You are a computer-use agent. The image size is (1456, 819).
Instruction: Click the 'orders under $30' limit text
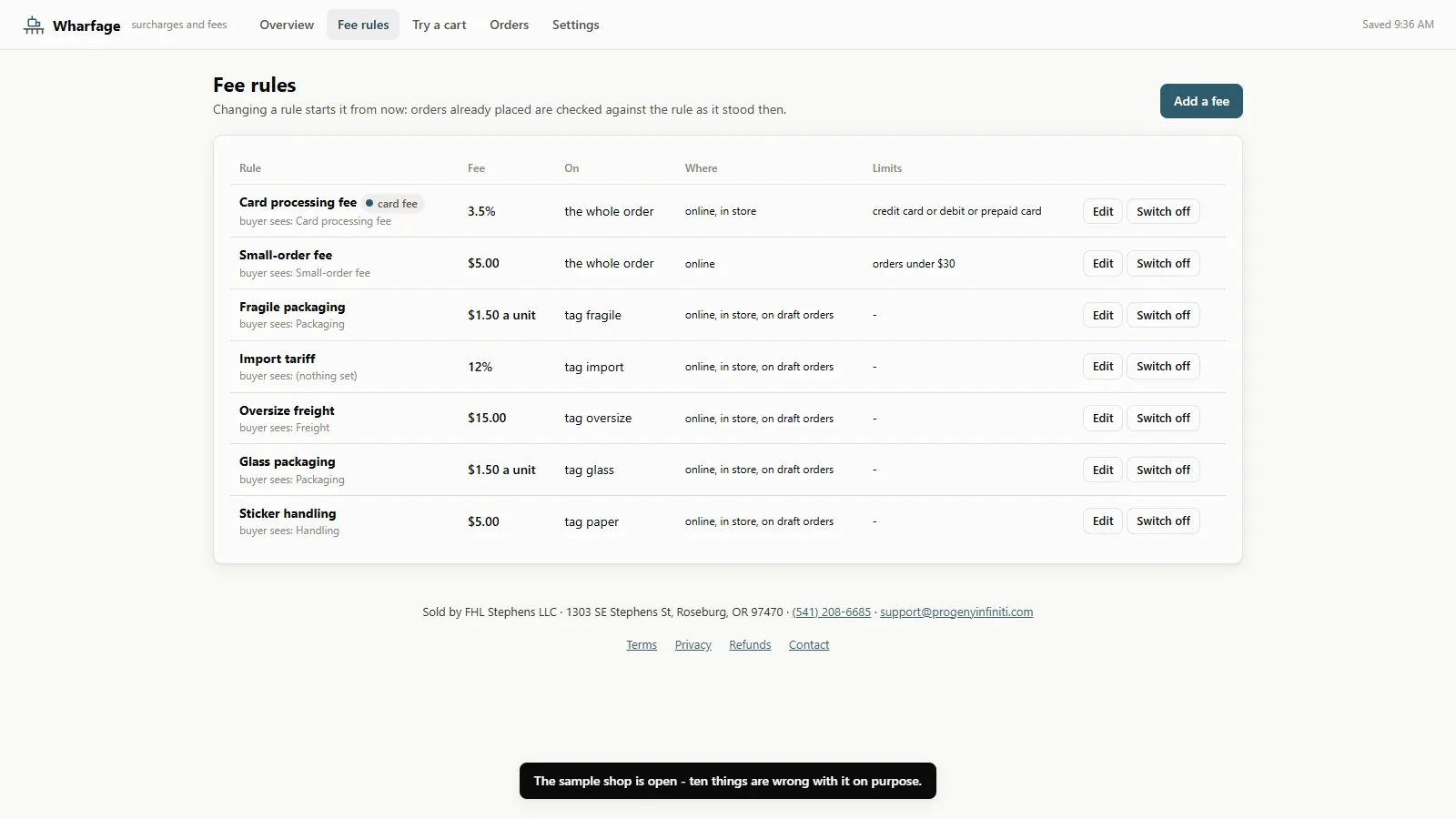[x=914, y=264]
